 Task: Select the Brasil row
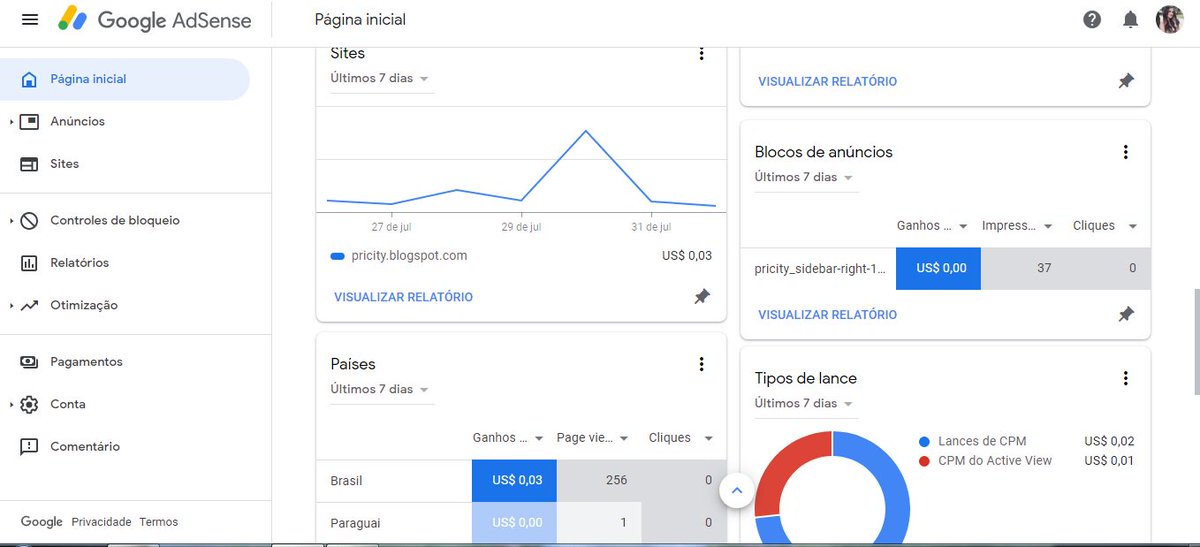521,480
